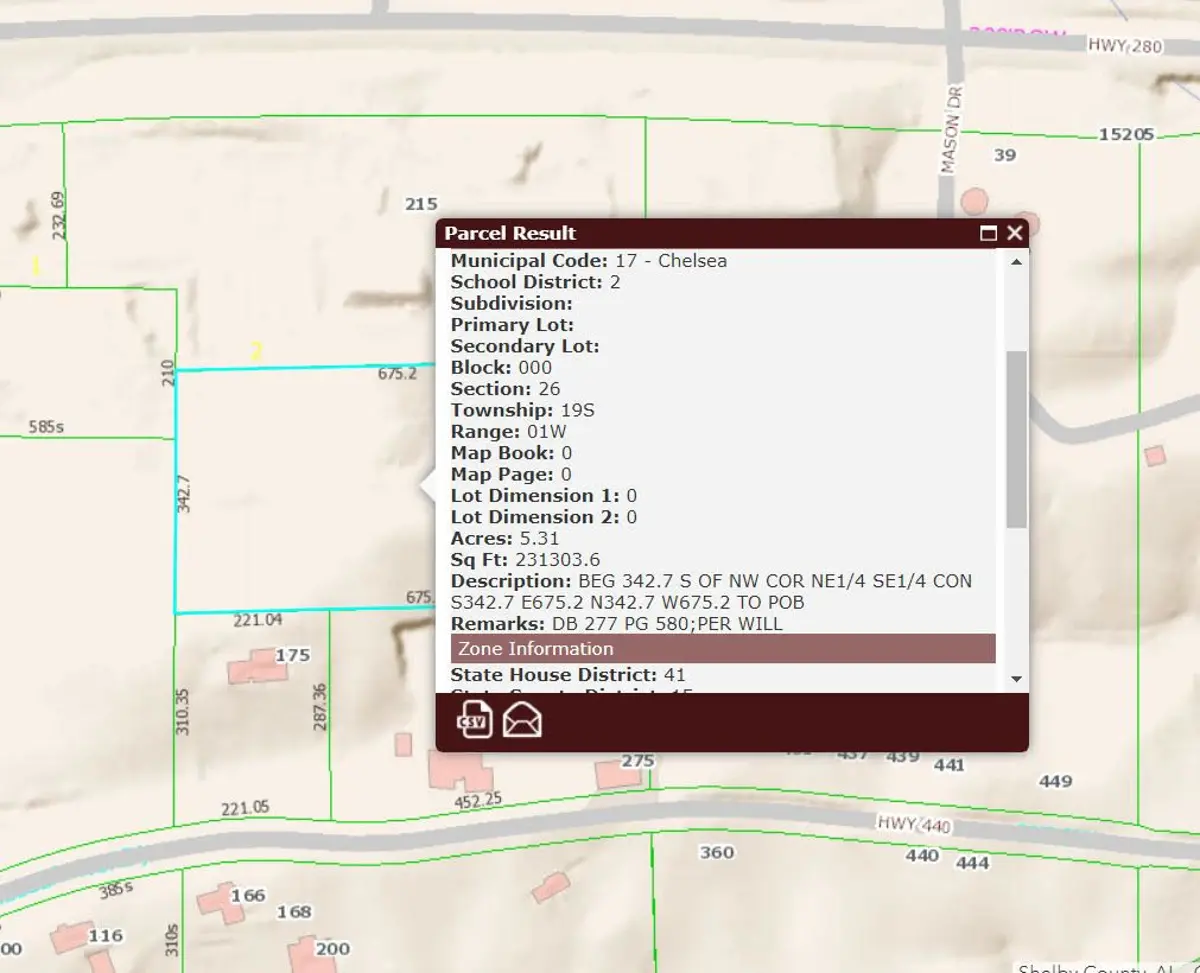Click the yellow parcel number 1 label
This screenshot has height=973, width=1200.
point(36,267)
